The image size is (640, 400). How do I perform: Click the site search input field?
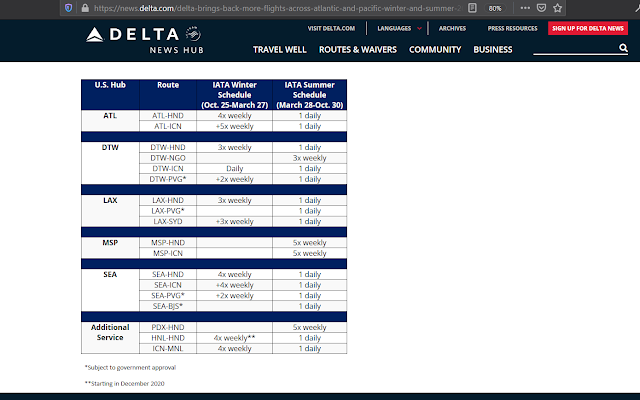pos(576,48)
